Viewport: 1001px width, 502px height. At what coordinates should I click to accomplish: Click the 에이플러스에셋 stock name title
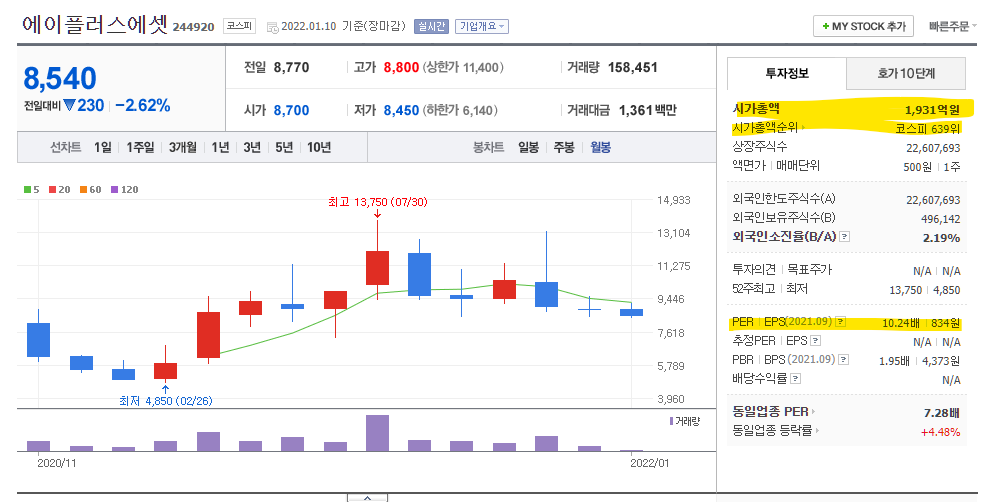point(94,24)
